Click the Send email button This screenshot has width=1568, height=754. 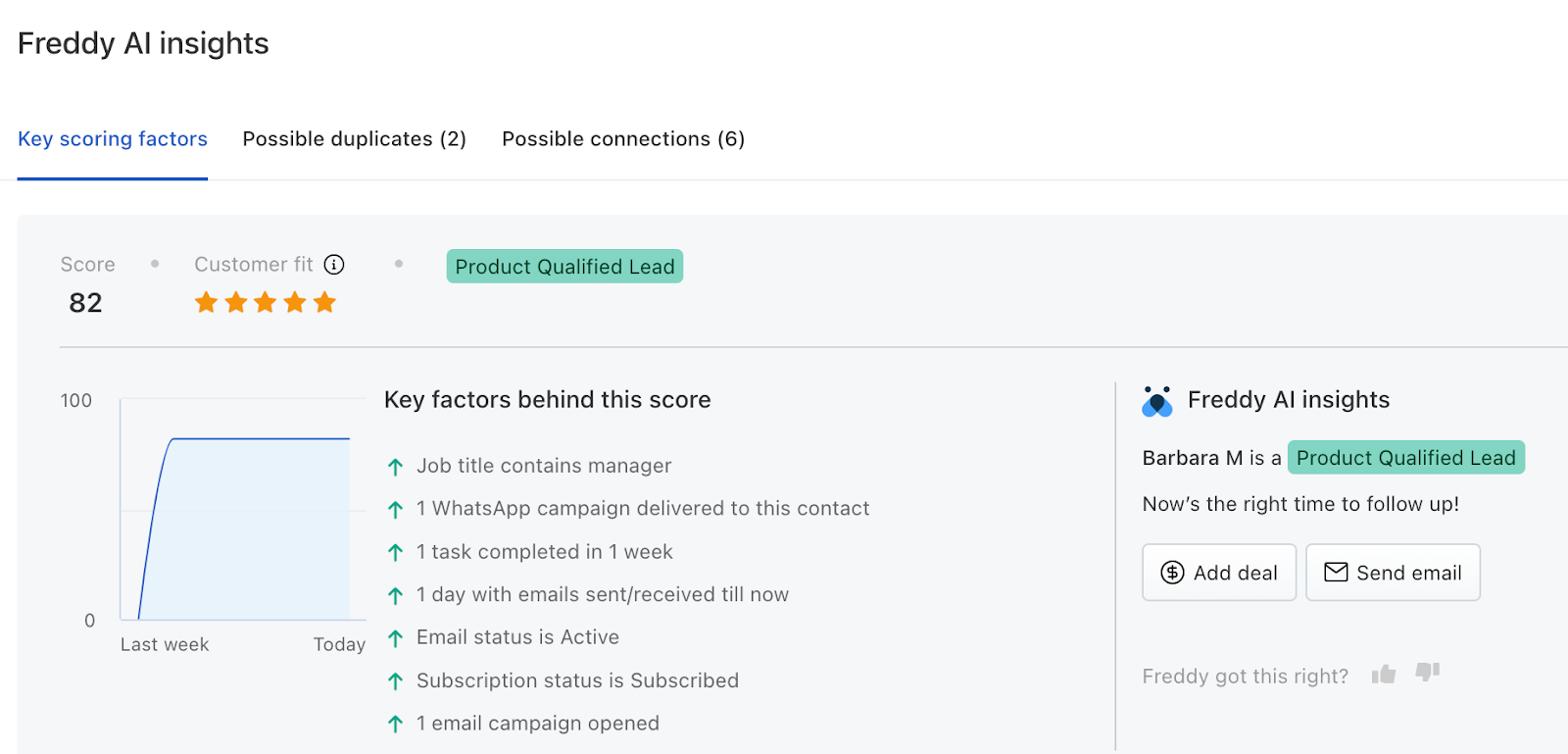point(1393,573)
